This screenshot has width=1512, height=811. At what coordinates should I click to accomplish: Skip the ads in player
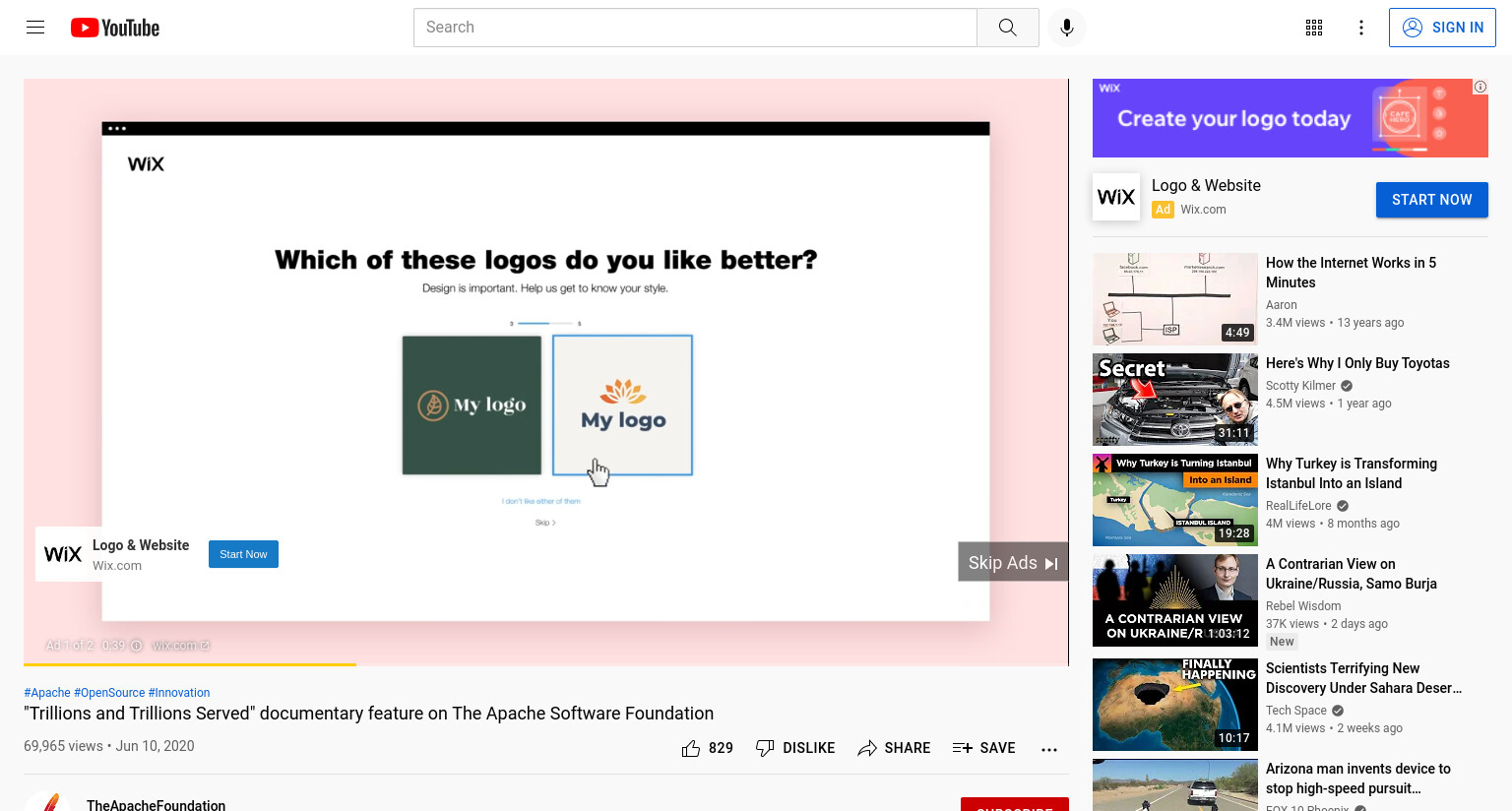[1013, 562]
